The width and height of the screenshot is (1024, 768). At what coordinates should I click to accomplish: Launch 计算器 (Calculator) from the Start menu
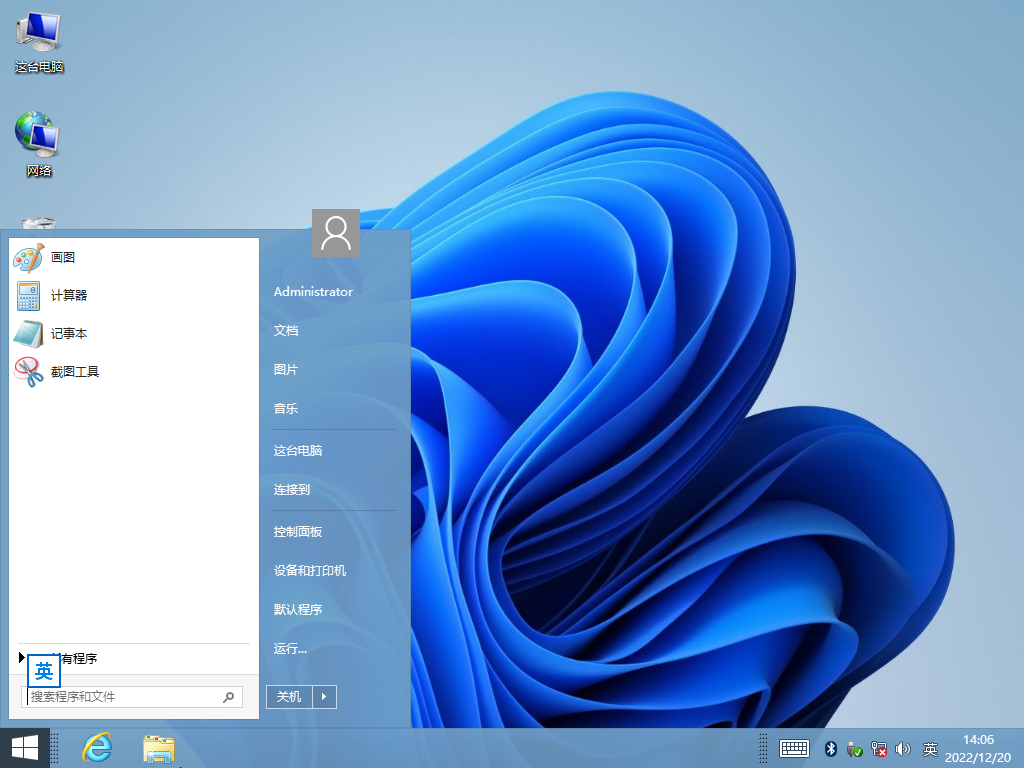tap(68, 296)
